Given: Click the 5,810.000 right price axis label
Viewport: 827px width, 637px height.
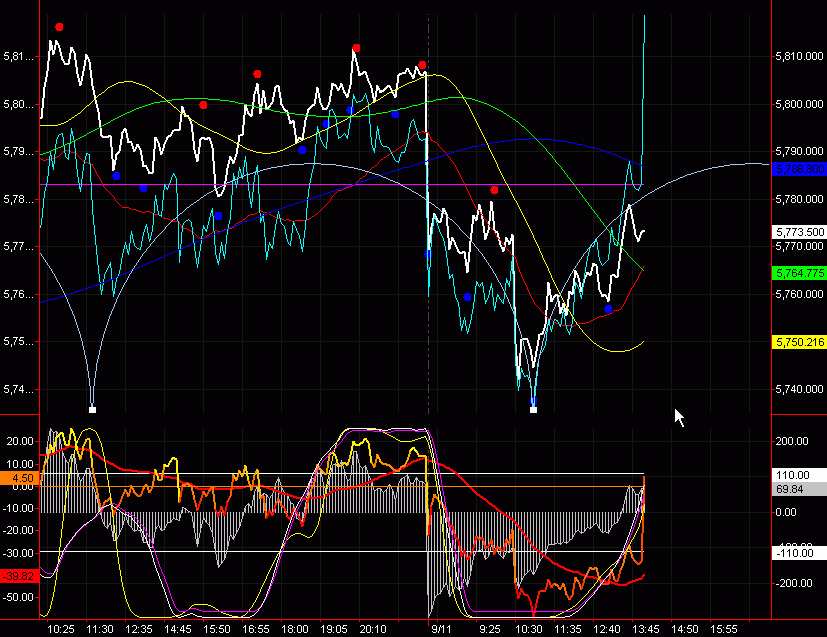Looking at the screenshot, I should pyautogui.click(x=799, y=56).
